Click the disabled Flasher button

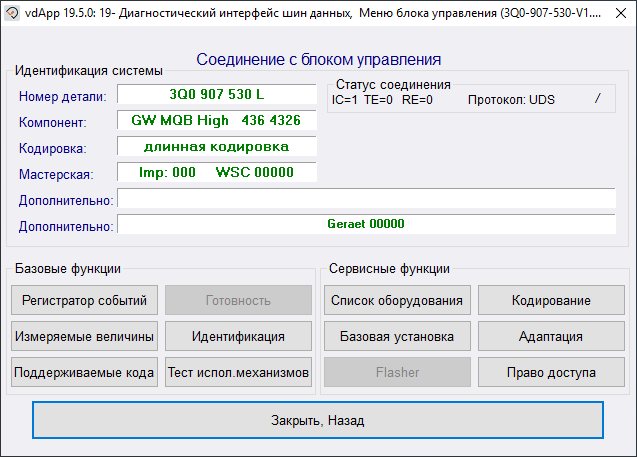[397, 372]
